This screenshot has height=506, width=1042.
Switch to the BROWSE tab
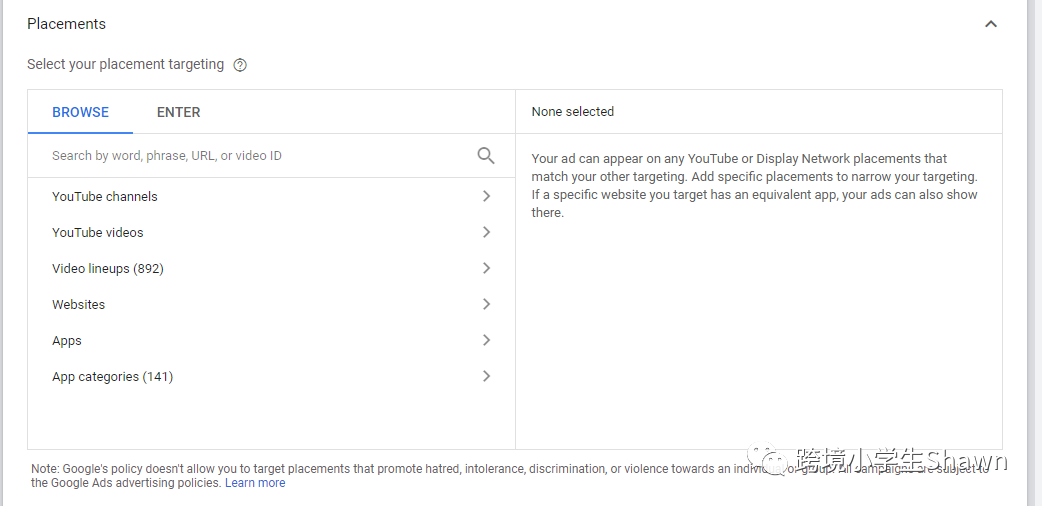click(x=81, y=112)
